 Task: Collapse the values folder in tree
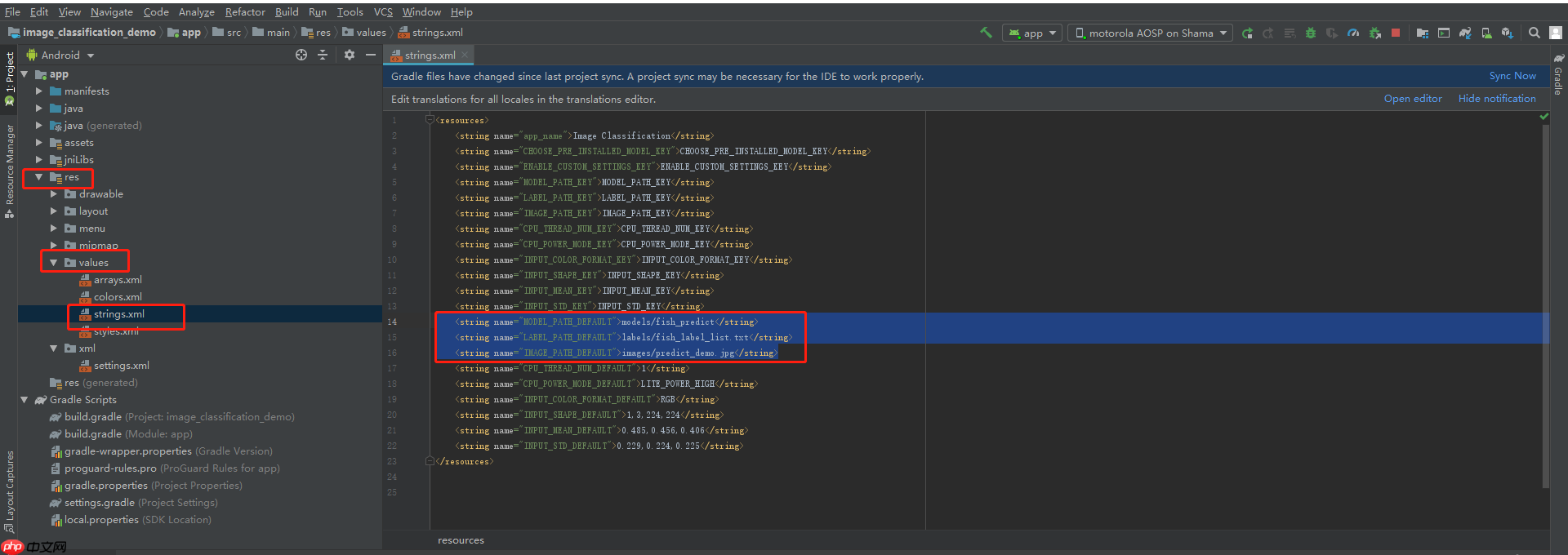54,263
